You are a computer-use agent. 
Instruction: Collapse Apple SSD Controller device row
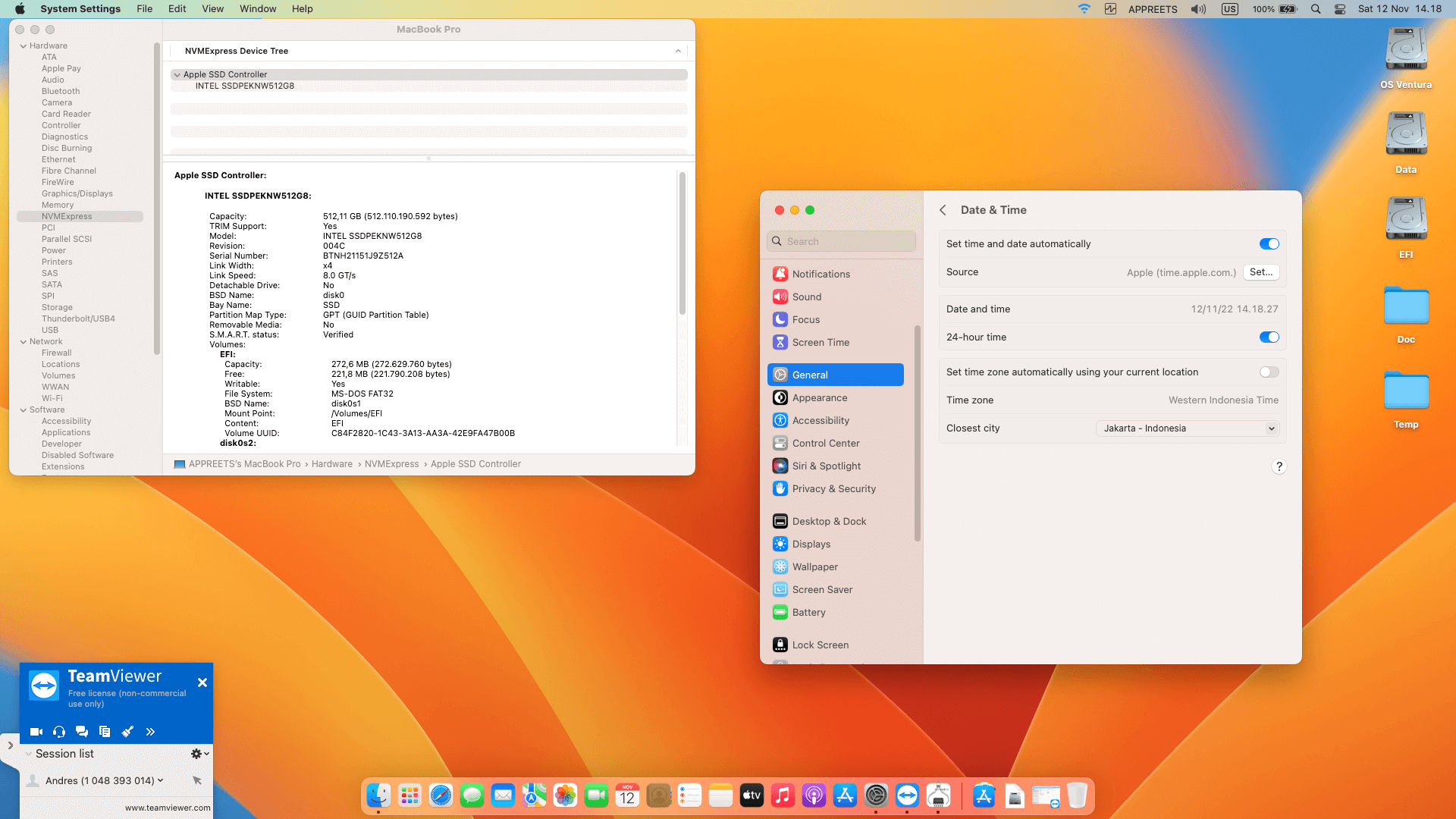177,74
